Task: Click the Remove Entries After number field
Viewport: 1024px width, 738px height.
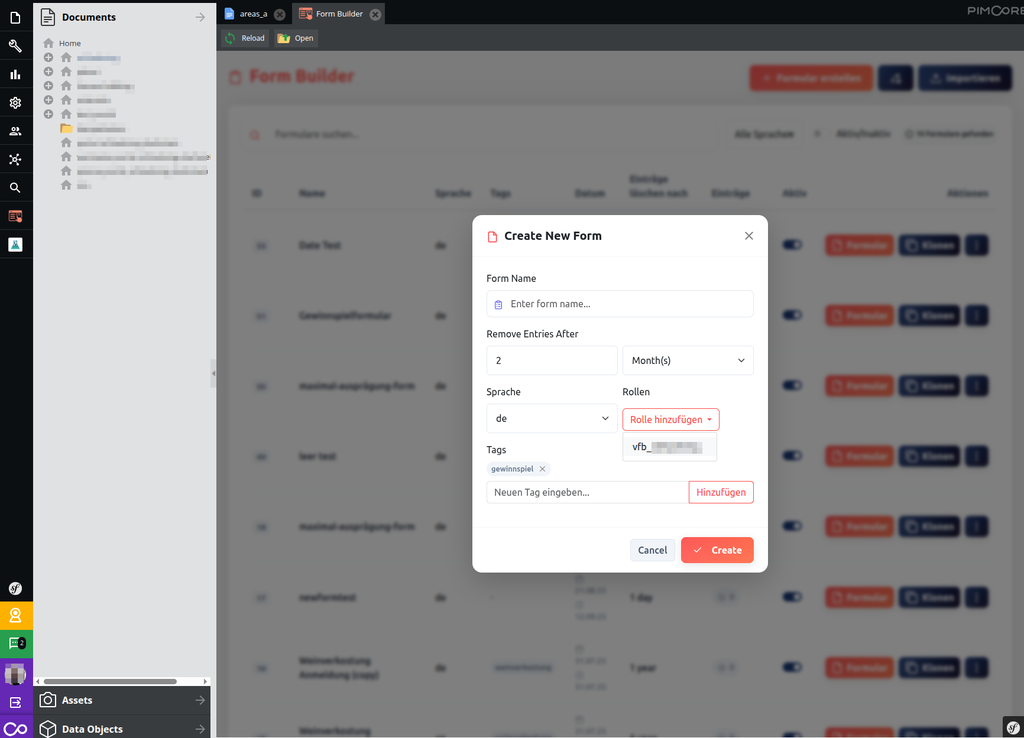Action: tap(552, 361)
